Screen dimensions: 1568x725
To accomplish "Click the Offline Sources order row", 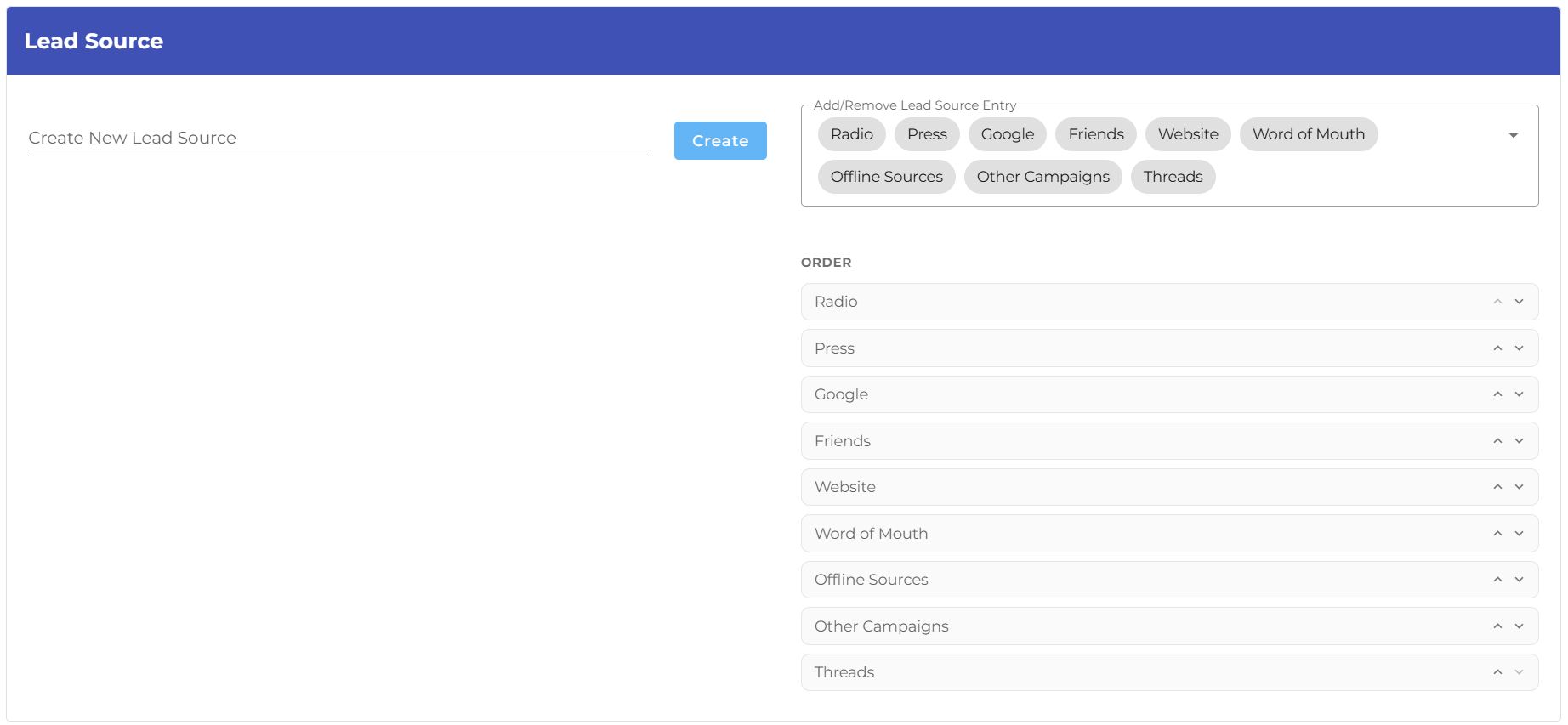I will pyautogui.click(x=1105, y=580).
